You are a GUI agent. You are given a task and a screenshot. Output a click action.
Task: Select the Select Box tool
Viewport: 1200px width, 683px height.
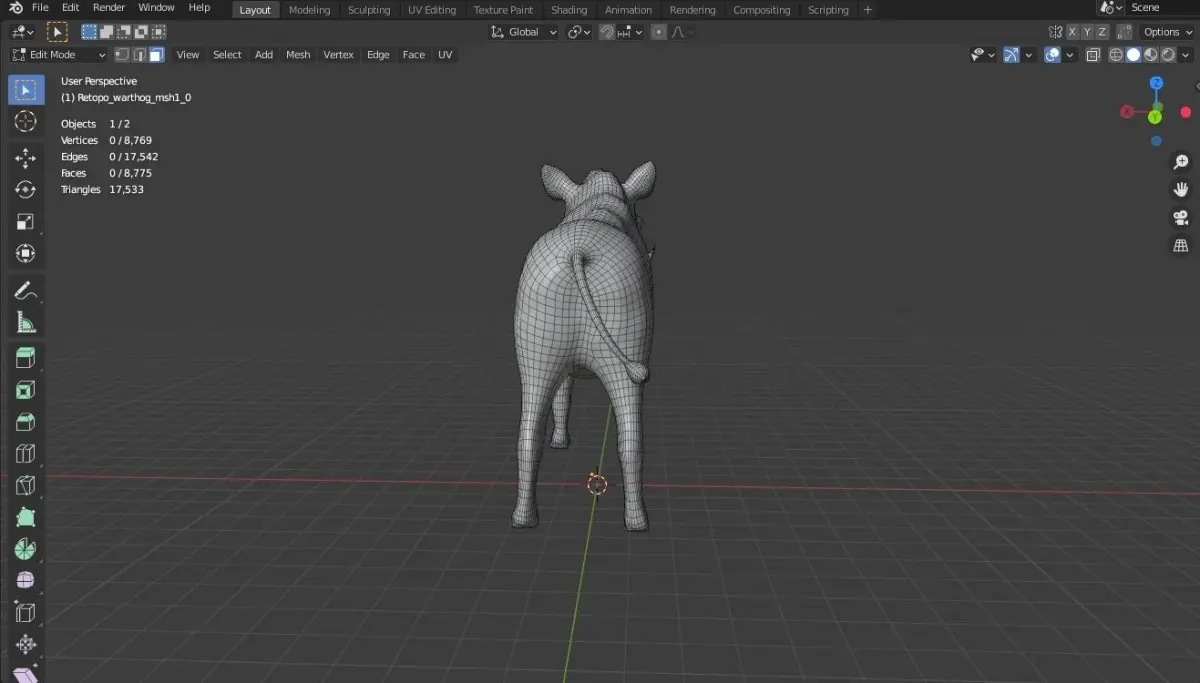pos(26,90)
